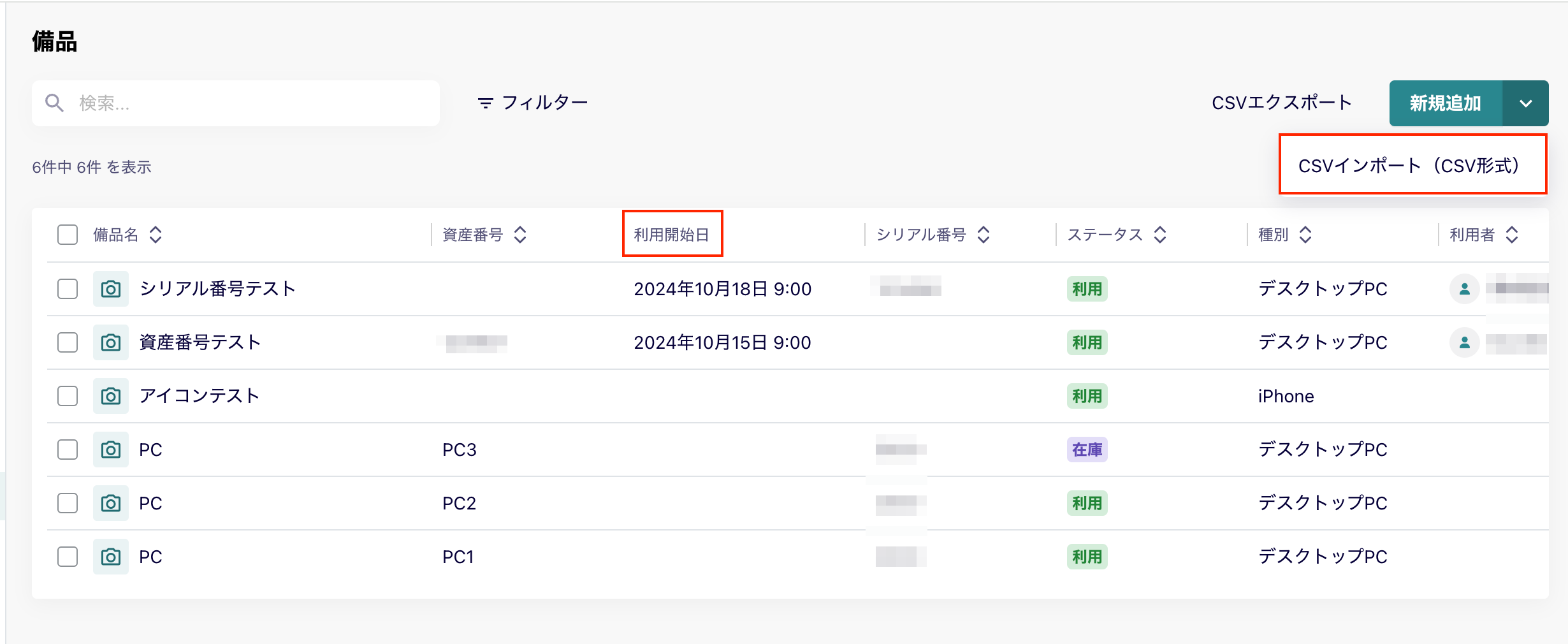Toggle the select-all checkbox in table header

[67, 235]
